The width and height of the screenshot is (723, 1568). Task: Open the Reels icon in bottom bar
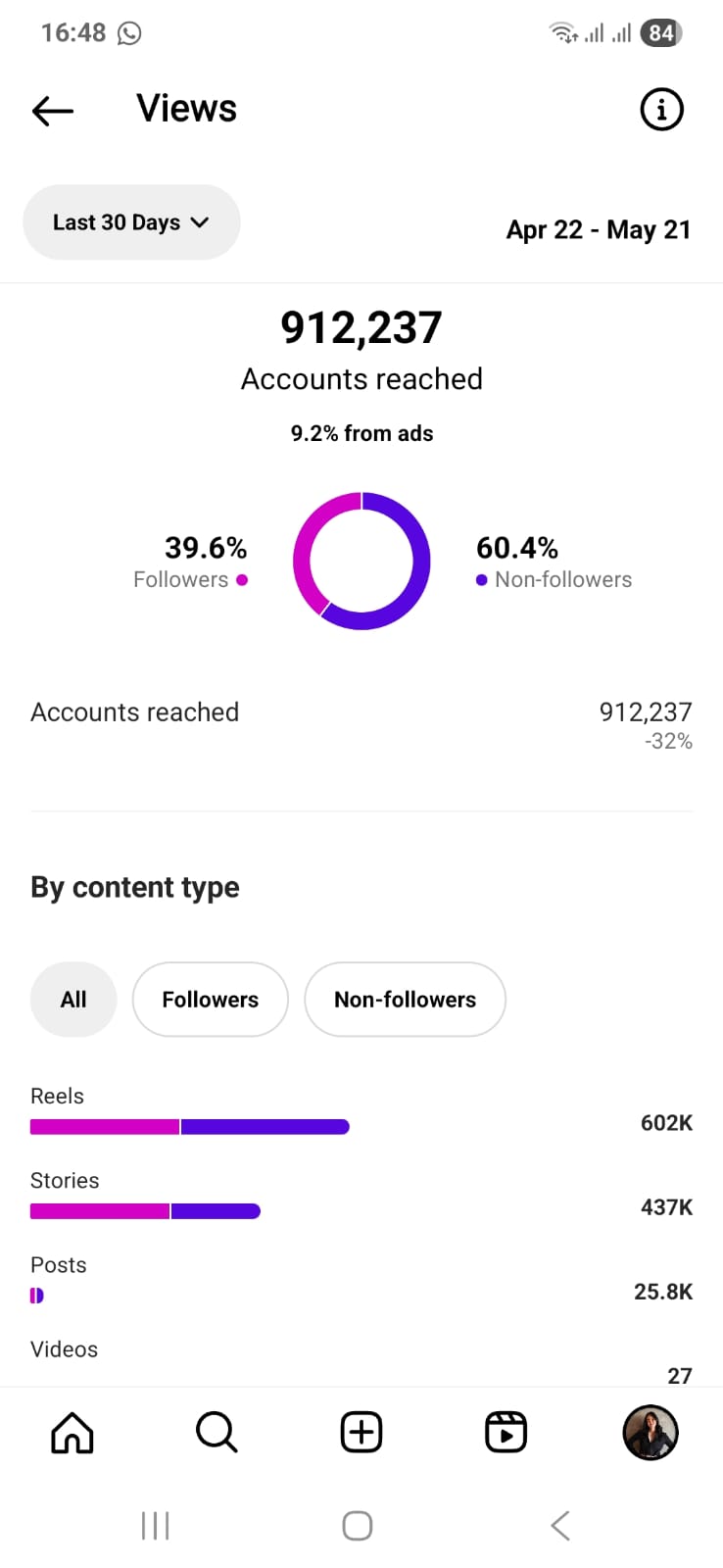click(x=506, y=1433)
